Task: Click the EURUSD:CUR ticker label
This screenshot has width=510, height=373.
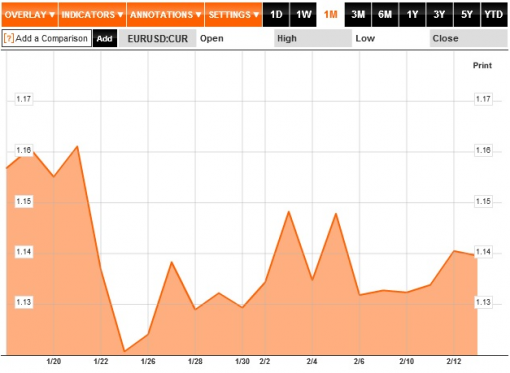Action: tap(158, 38)
